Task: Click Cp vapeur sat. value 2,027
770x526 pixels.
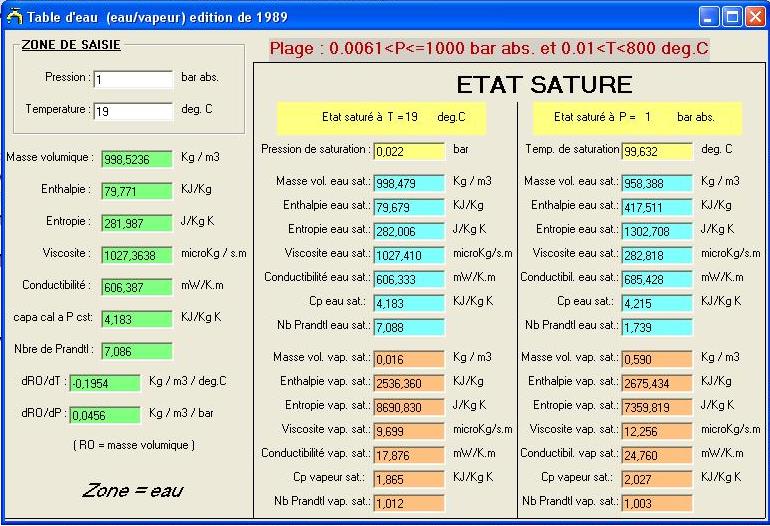Action: 657,479
